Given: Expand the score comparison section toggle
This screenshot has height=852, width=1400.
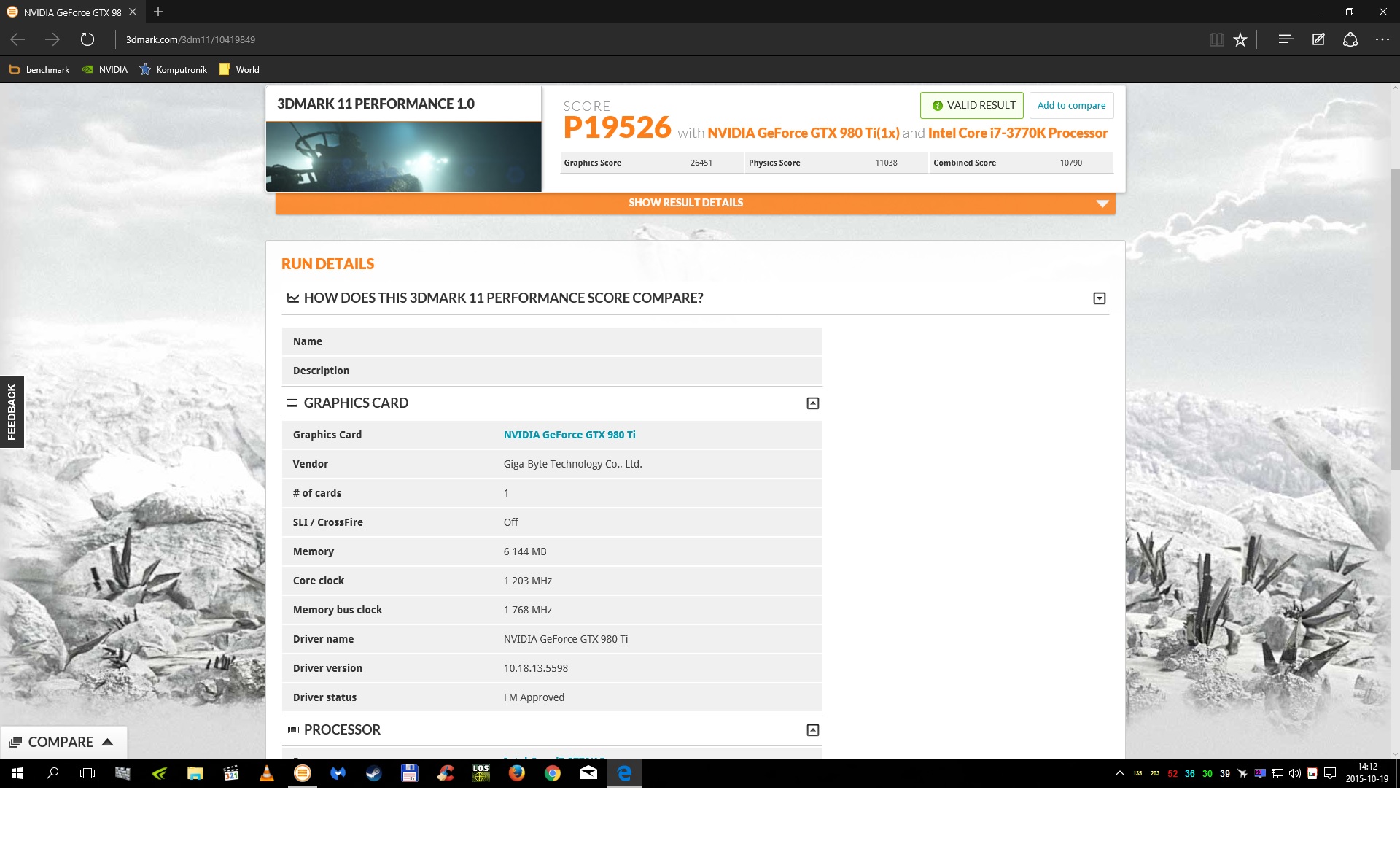Looking at the screenshot, I should (x=1099, y=298).
